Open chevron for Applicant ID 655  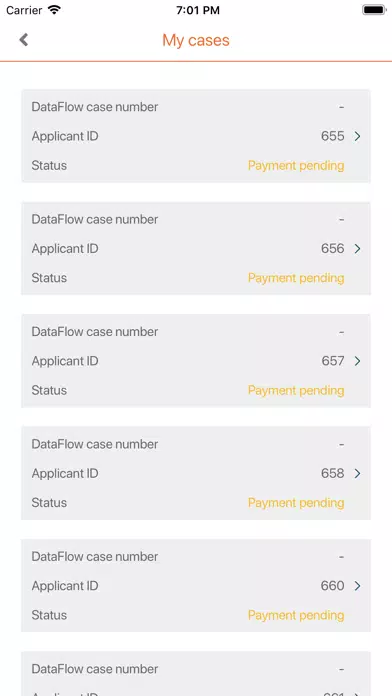357,136
